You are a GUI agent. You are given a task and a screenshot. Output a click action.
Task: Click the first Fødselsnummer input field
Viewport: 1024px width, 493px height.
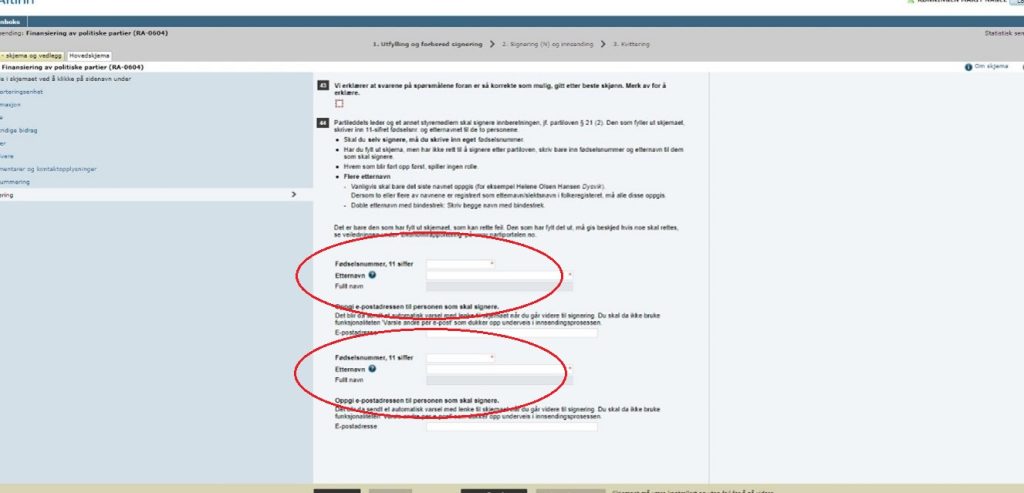pos(459,263)
